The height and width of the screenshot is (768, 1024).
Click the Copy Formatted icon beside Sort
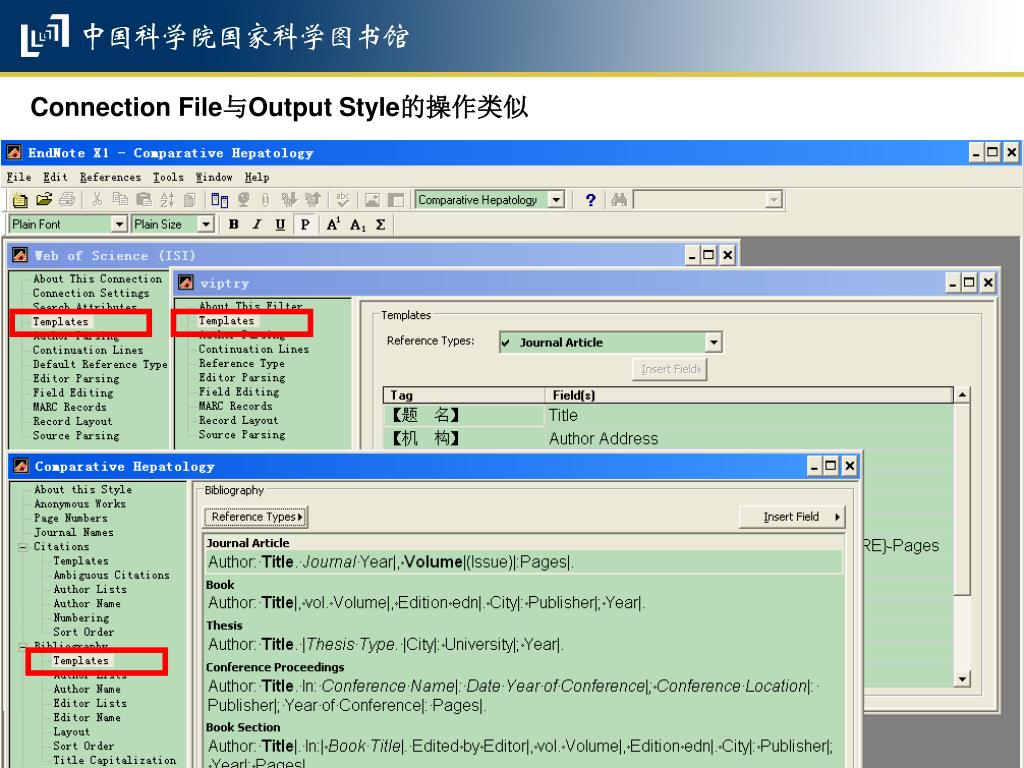[x=190, y=199]
